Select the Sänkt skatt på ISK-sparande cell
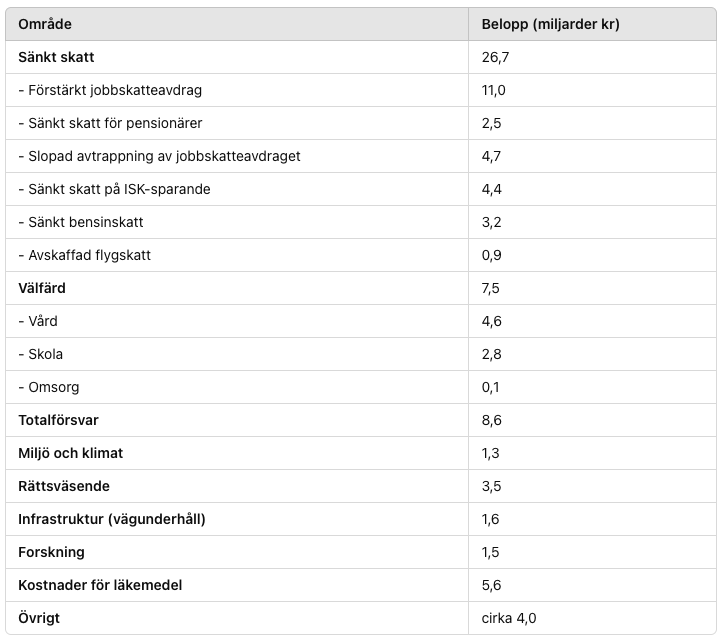The image size is (722, 640). tap(114, 189)
